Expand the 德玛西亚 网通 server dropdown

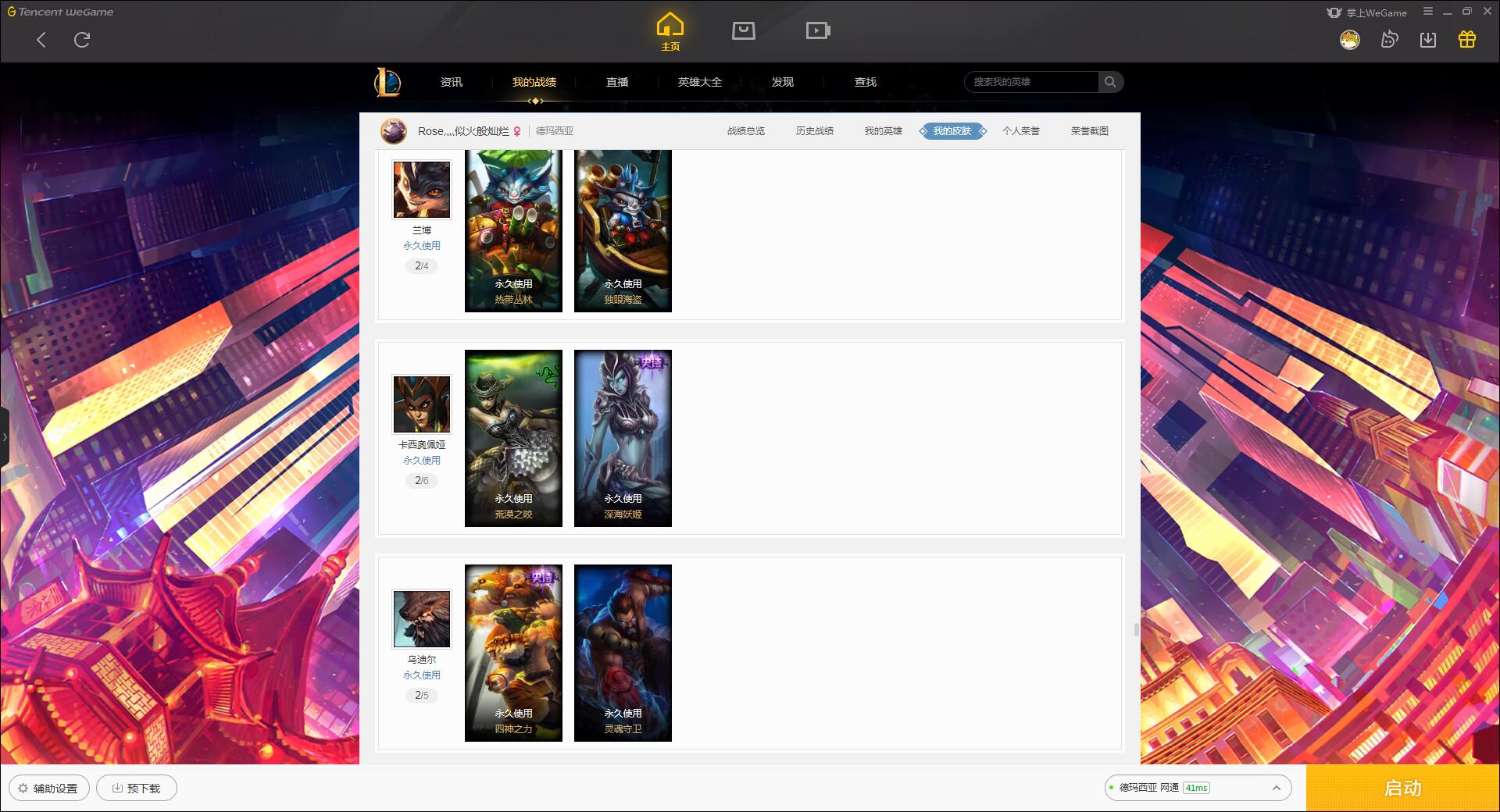1198,788
